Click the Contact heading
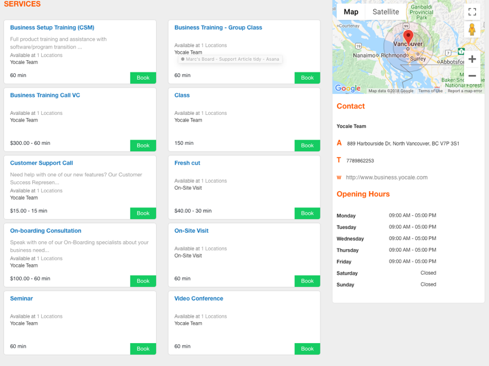489x366 pixels. pos(351,106)
